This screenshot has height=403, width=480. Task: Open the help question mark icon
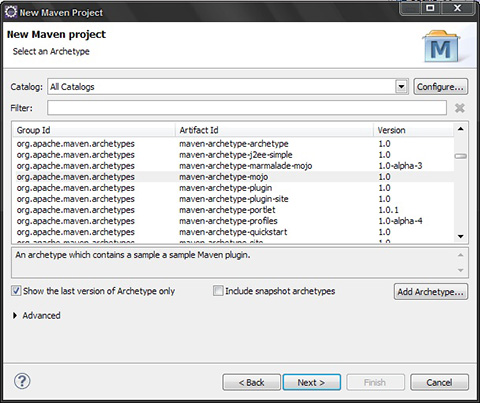(x=22, y=381)
